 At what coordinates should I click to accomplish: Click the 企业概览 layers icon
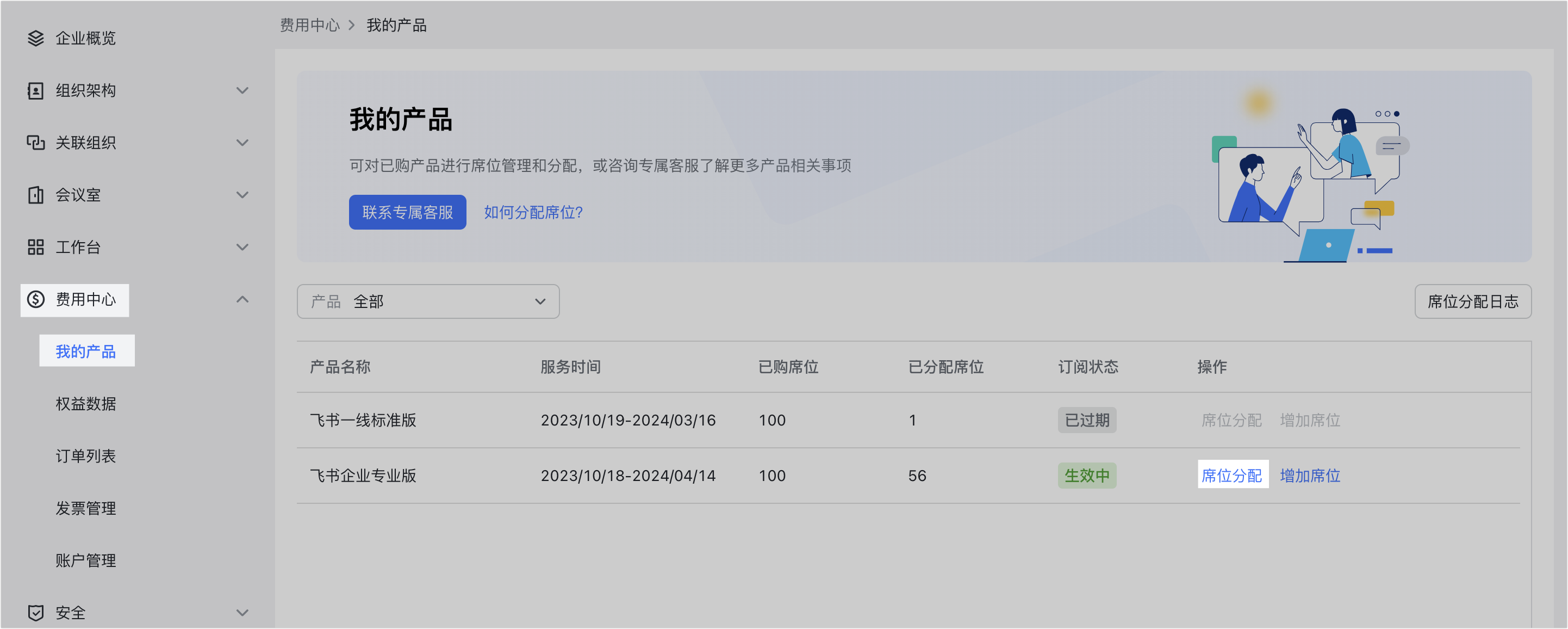click(x=36, y=39)
